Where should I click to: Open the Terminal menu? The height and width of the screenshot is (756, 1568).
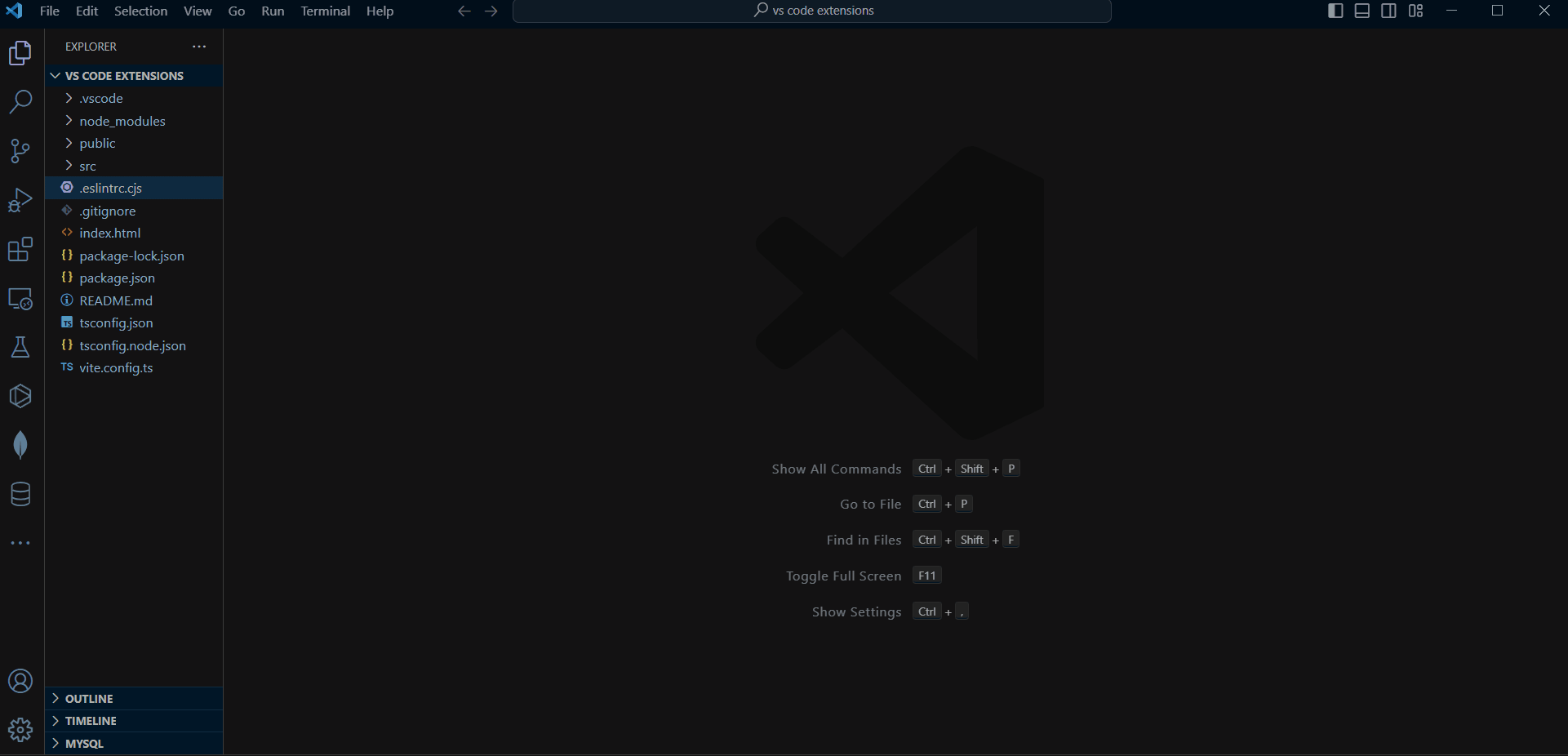click(x=325, y=11)
